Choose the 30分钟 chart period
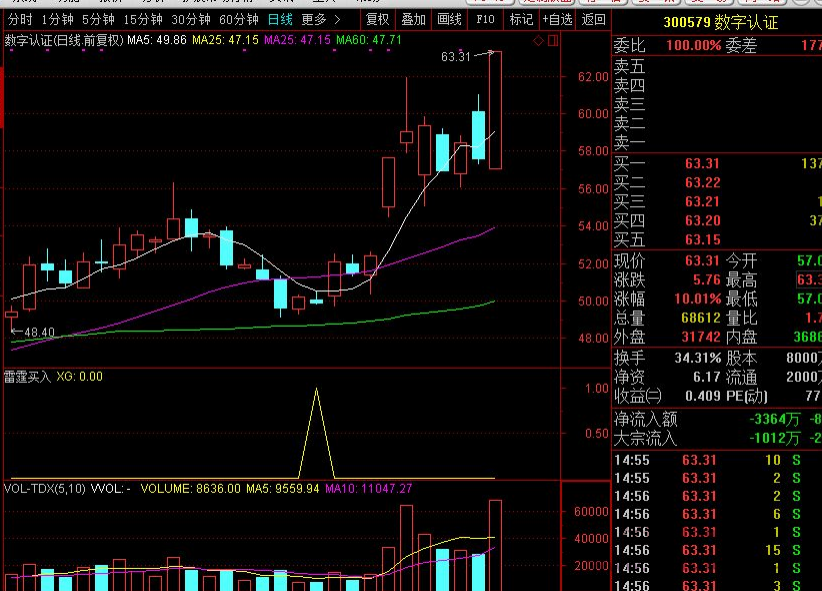The image size is (822, 591). point(190,19)
